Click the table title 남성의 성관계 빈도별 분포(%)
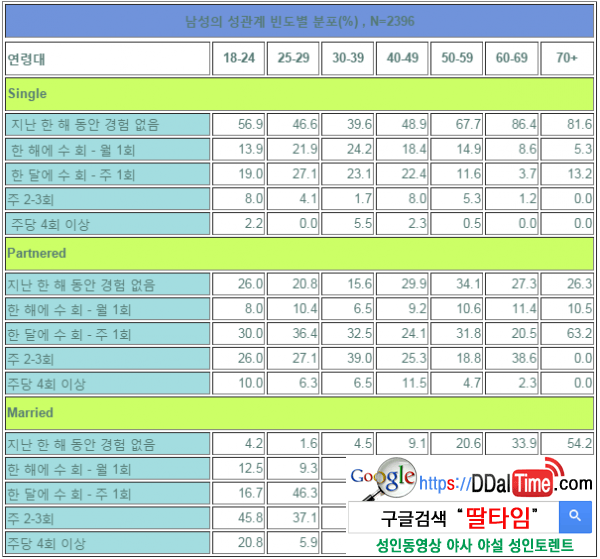The width and height of the screenshot is (600, 559). 300,21
